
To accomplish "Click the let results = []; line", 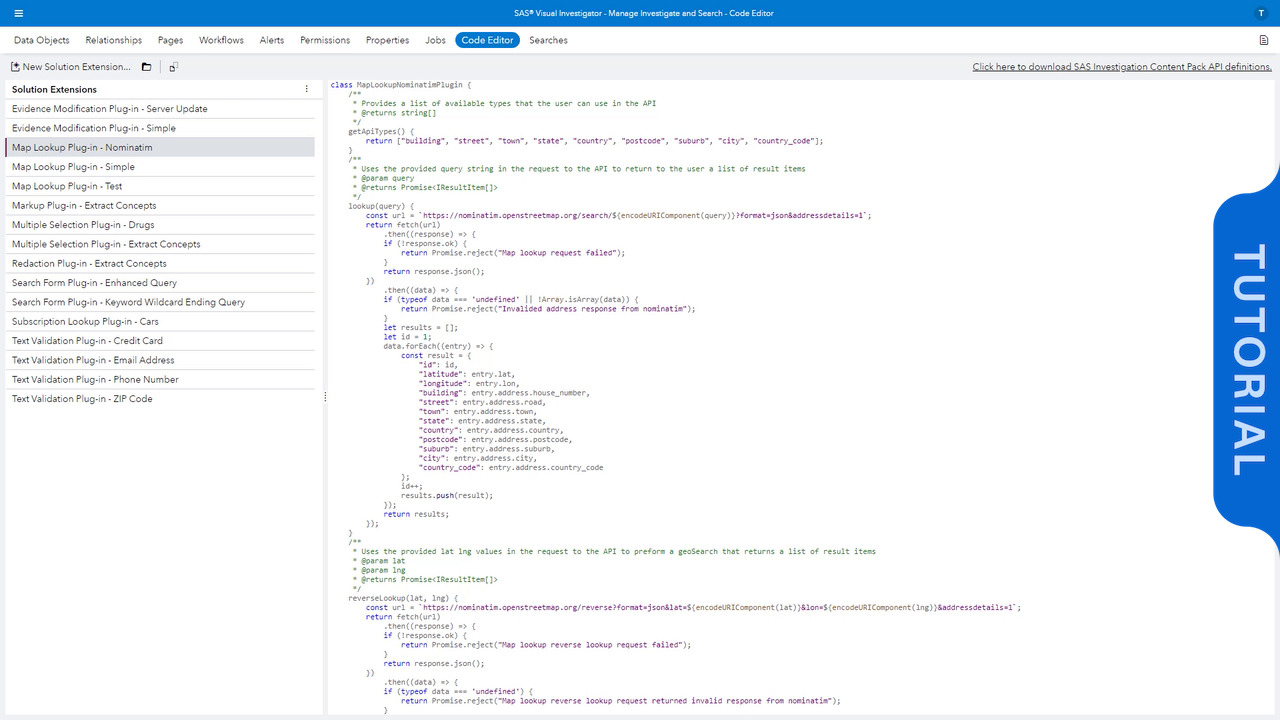I will point(421,327).
